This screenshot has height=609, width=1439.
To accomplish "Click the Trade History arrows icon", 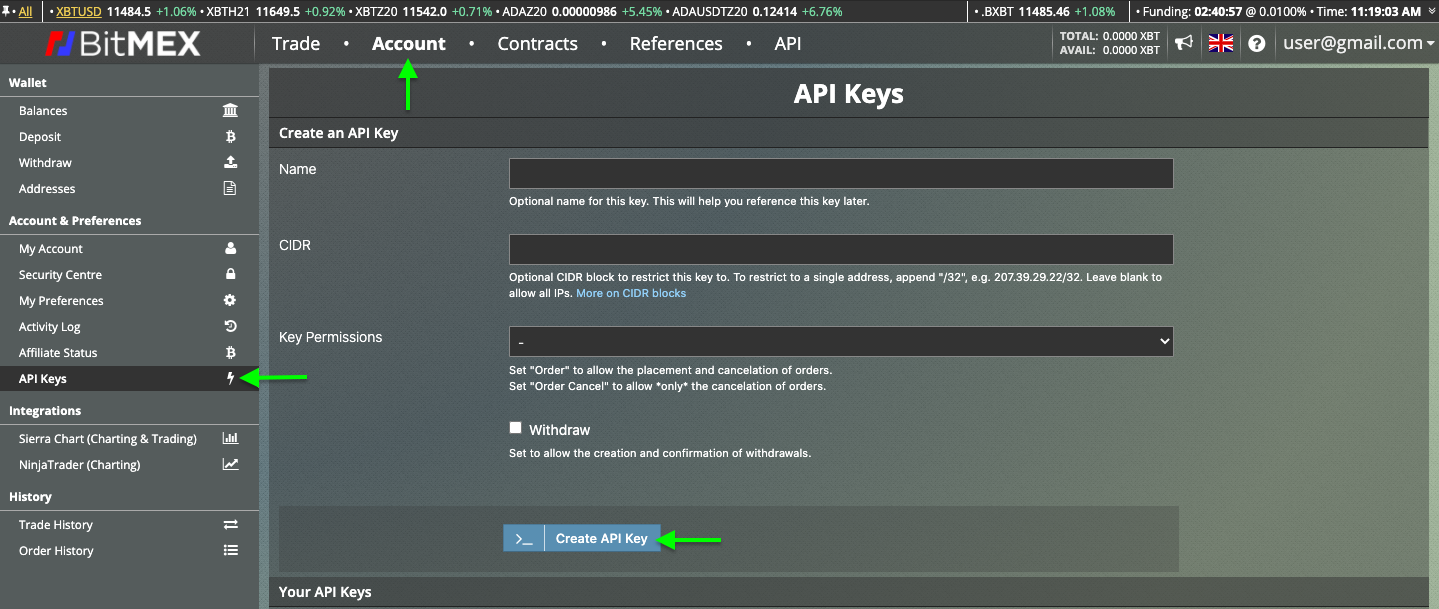I will click(x=230, y=525).
